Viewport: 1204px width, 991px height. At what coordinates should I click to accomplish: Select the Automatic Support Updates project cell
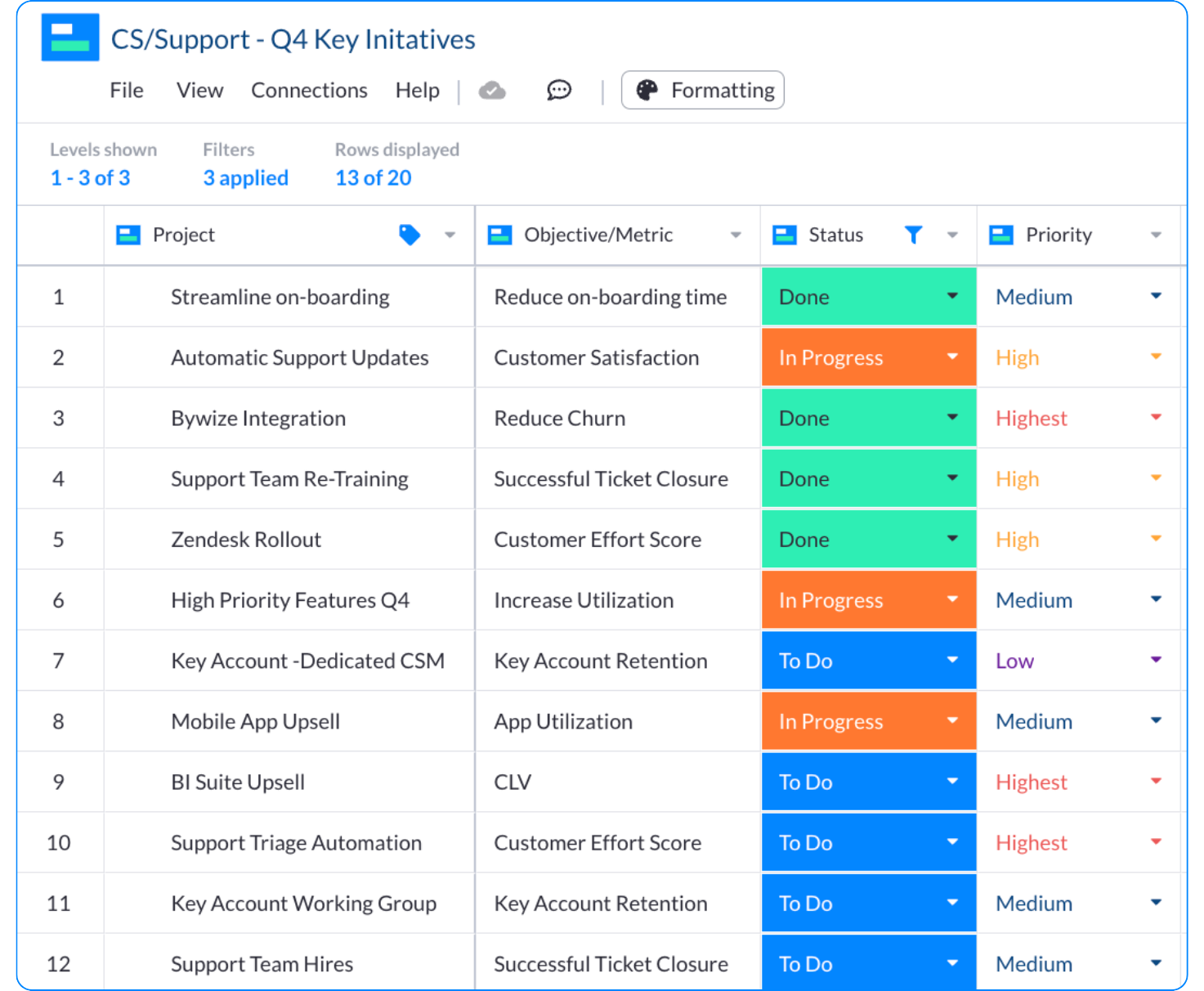(x=289, y=357)
